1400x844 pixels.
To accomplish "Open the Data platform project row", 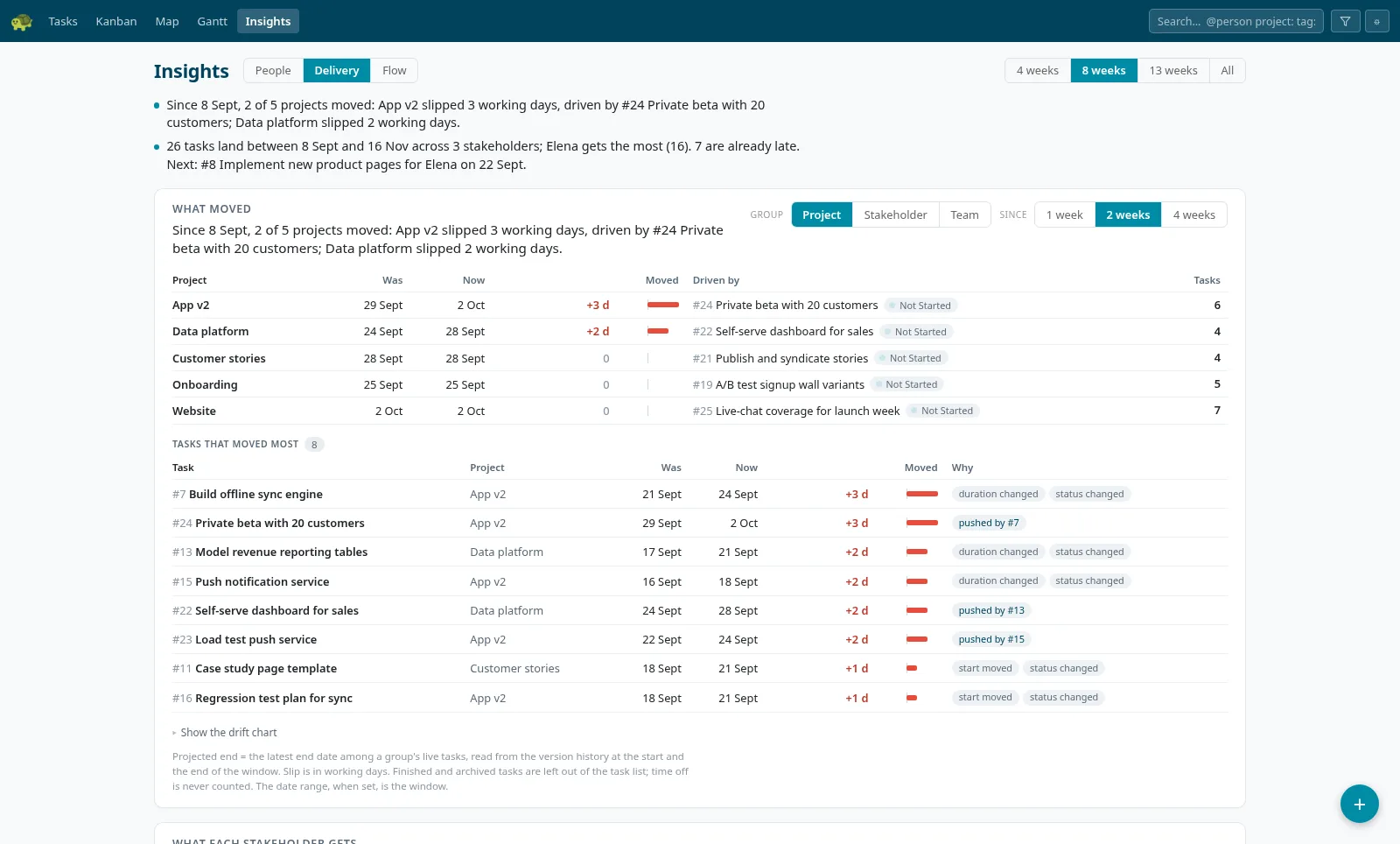I will (x=700, y=332).
